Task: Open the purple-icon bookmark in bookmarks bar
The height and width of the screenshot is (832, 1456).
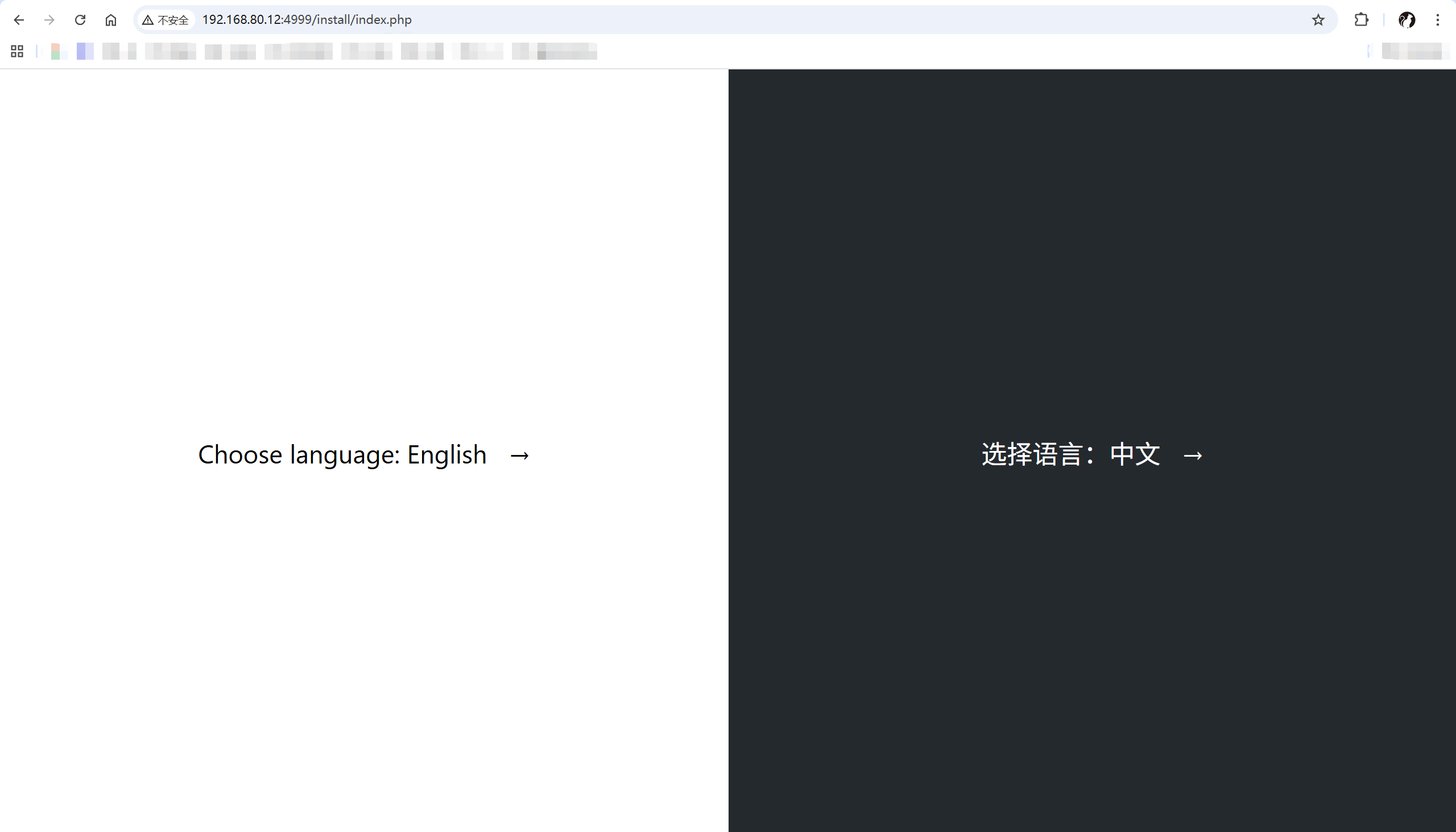Action: point(85,51)
